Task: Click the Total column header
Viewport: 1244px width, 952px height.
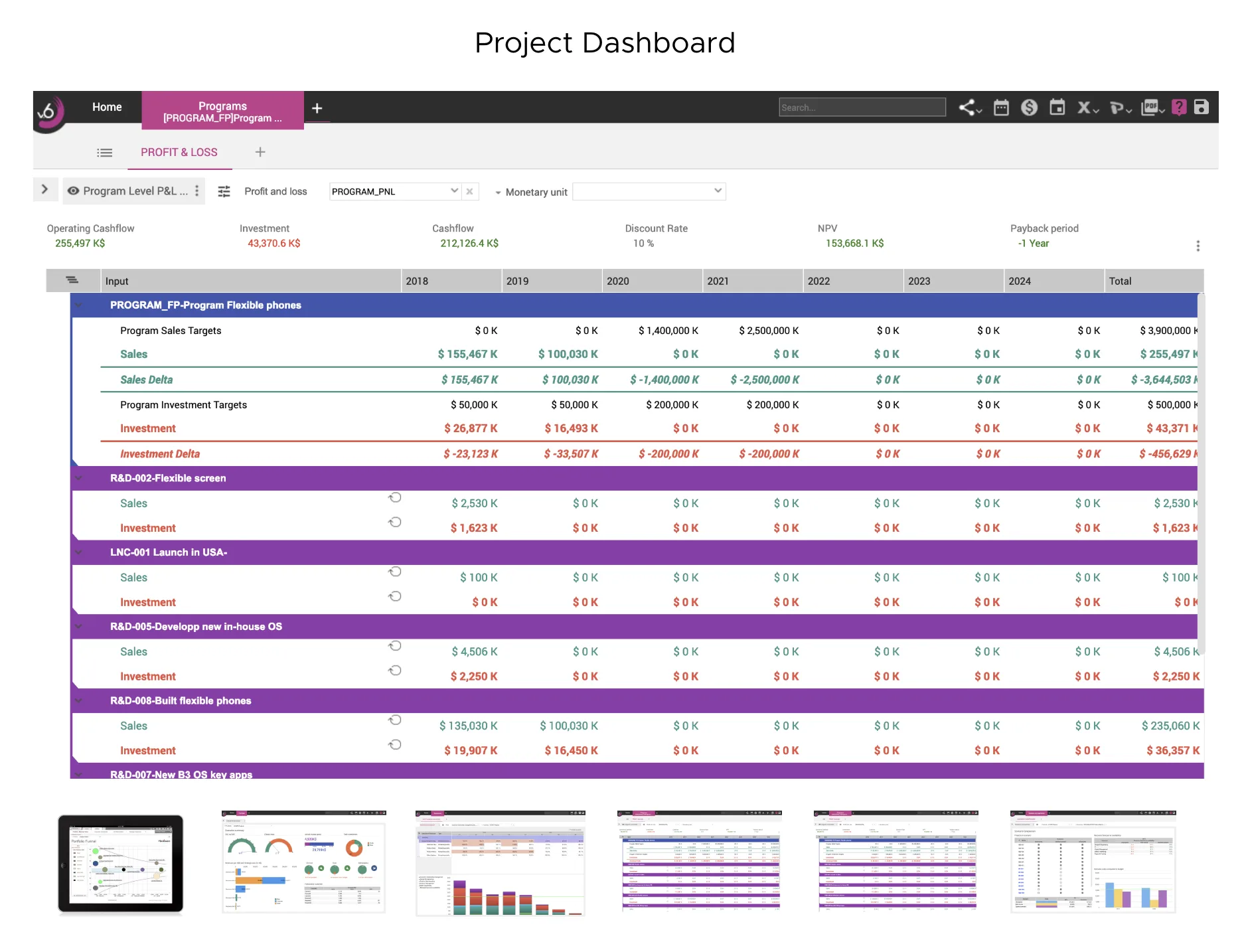Action: pos(1154,281)
